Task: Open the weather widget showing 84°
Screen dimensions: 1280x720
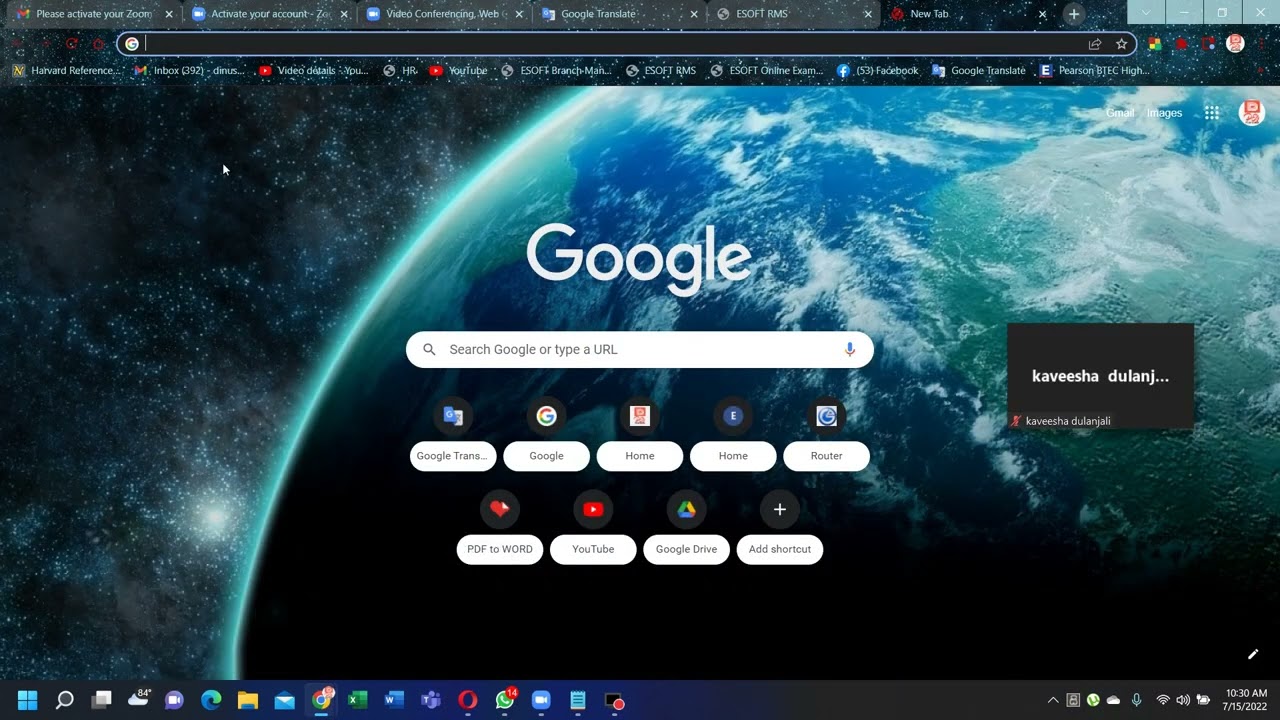Action: (x=138, y=699)
